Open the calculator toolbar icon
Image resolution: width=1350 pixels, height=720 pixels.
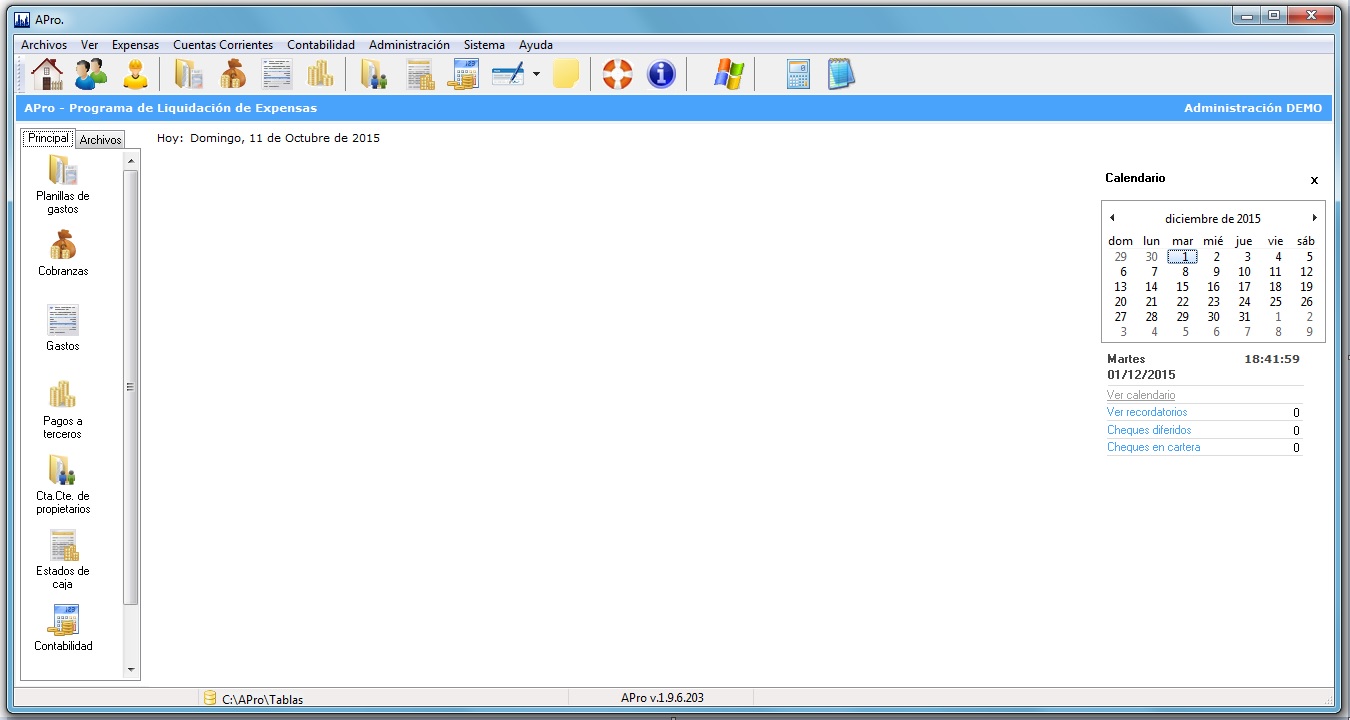(797, 74)
